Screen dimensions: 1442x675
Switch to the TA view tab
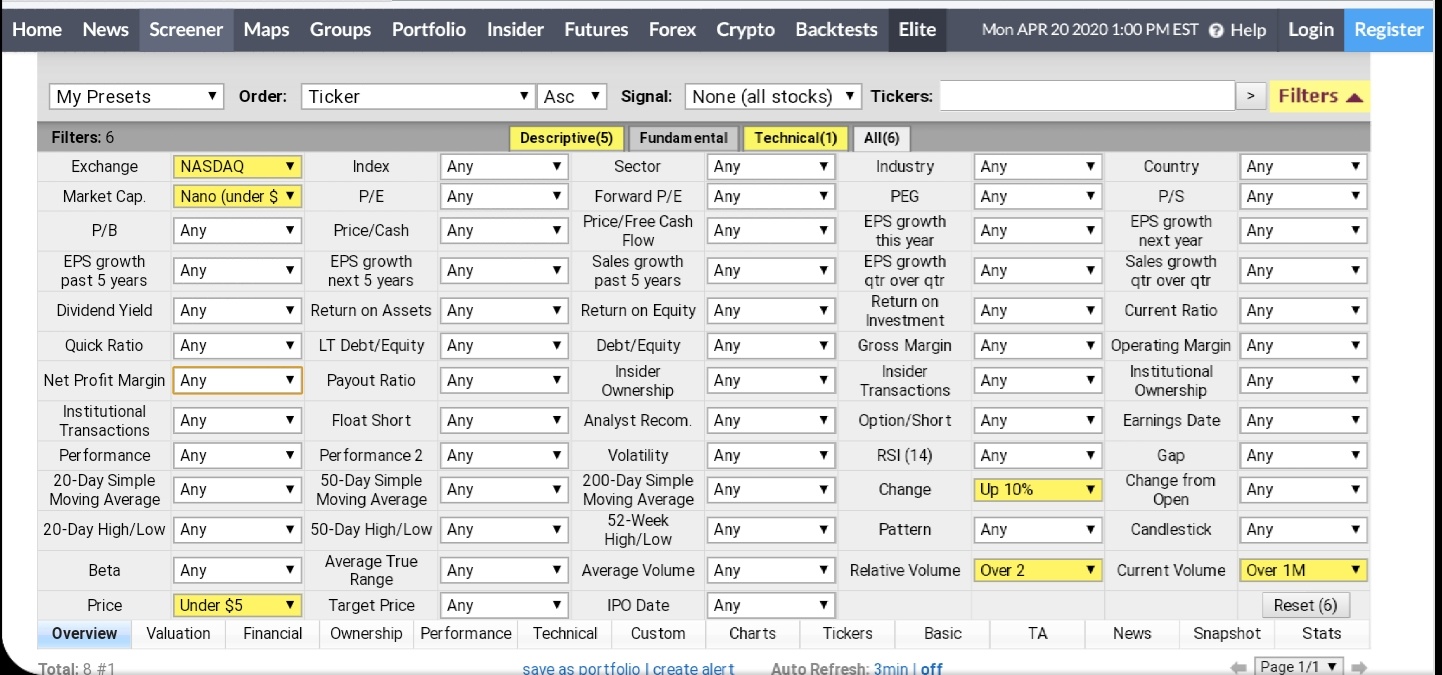tap(1037, 633)
